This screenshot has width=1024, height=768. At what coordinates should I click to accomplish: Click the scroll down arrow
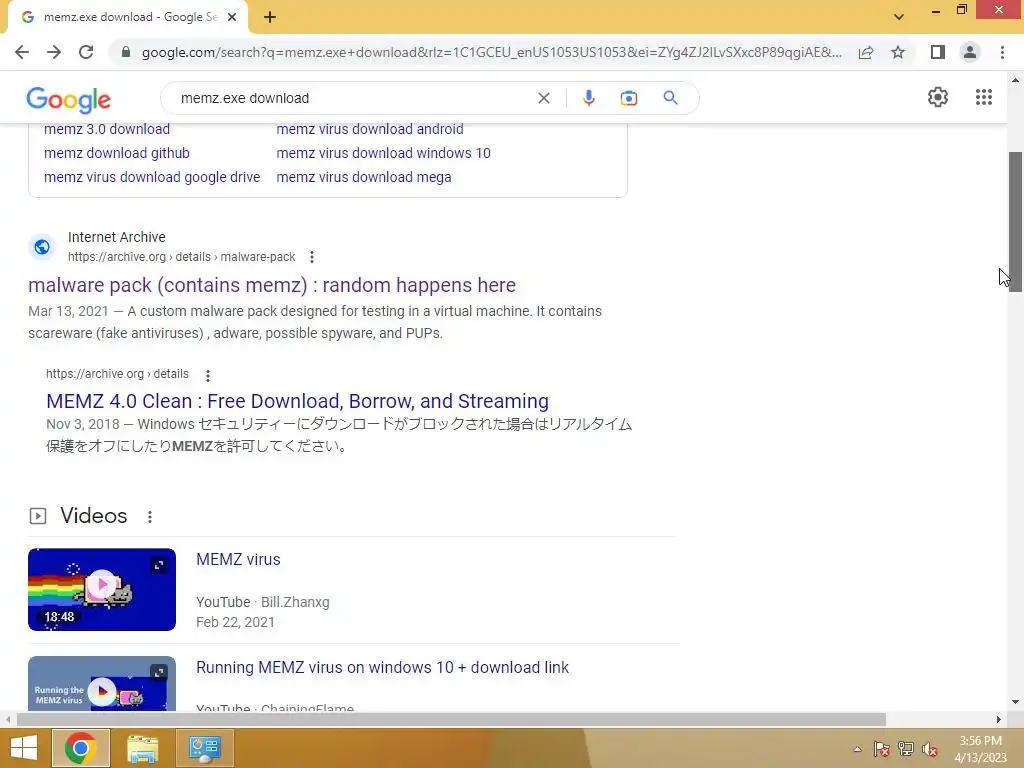point(1015,702)
